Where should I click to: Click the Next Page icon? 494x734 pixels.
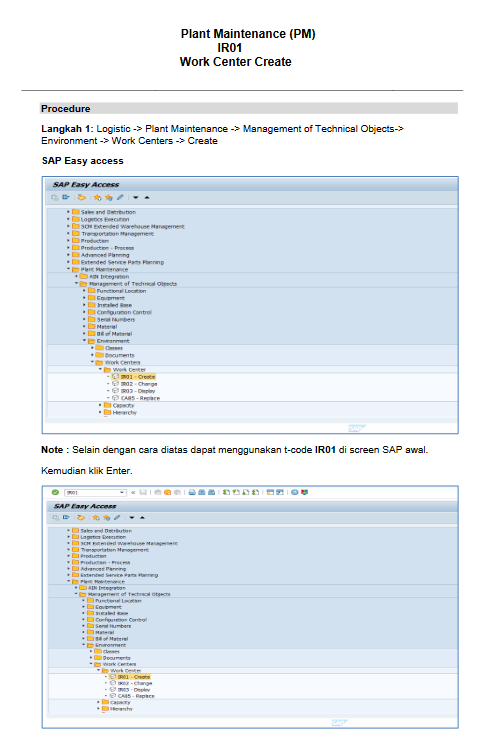pos(245,492)
